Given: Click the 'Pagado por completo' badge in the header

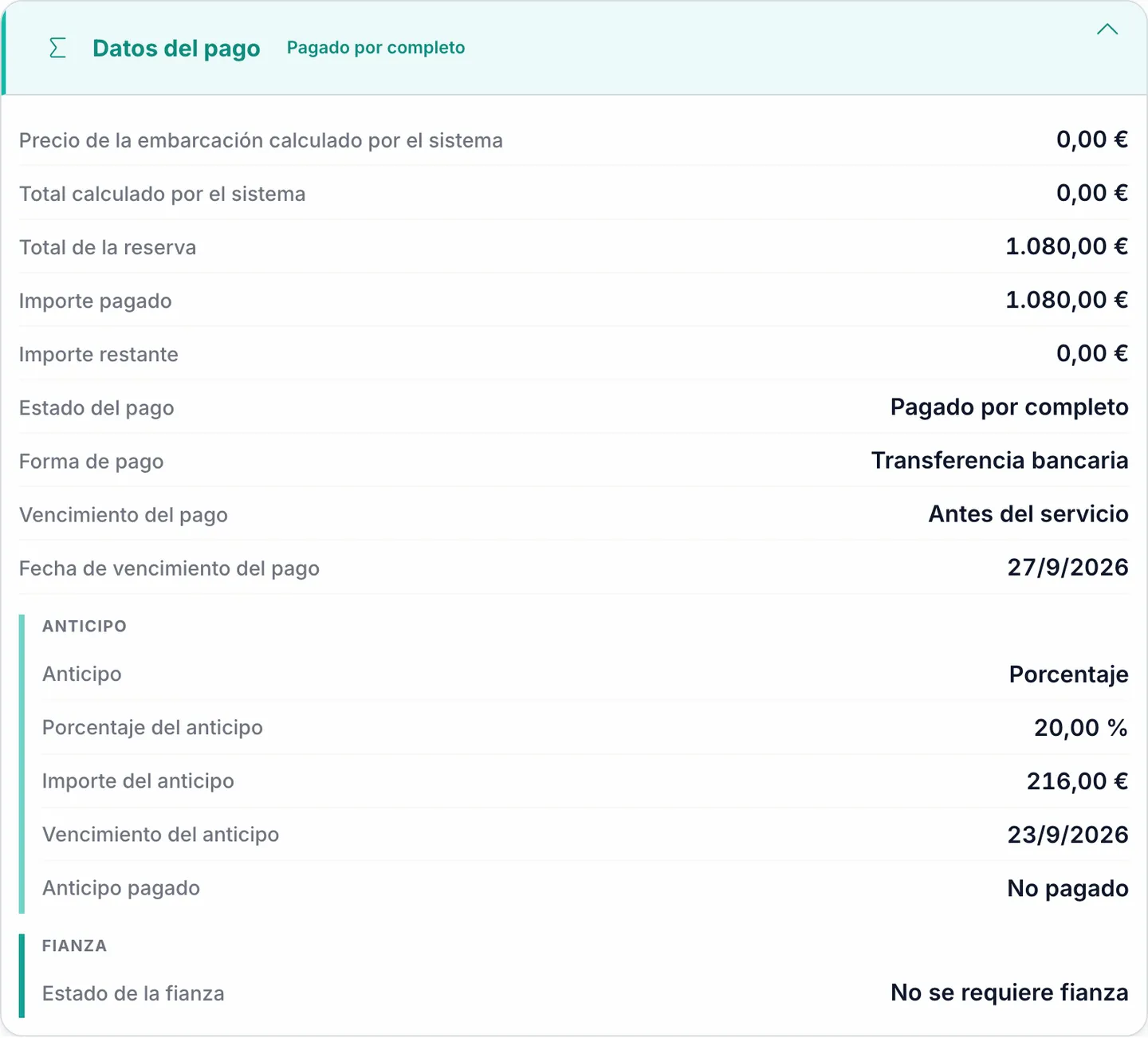Looking at the screenshot, I should pyautogui.click(x=375, y=48).
